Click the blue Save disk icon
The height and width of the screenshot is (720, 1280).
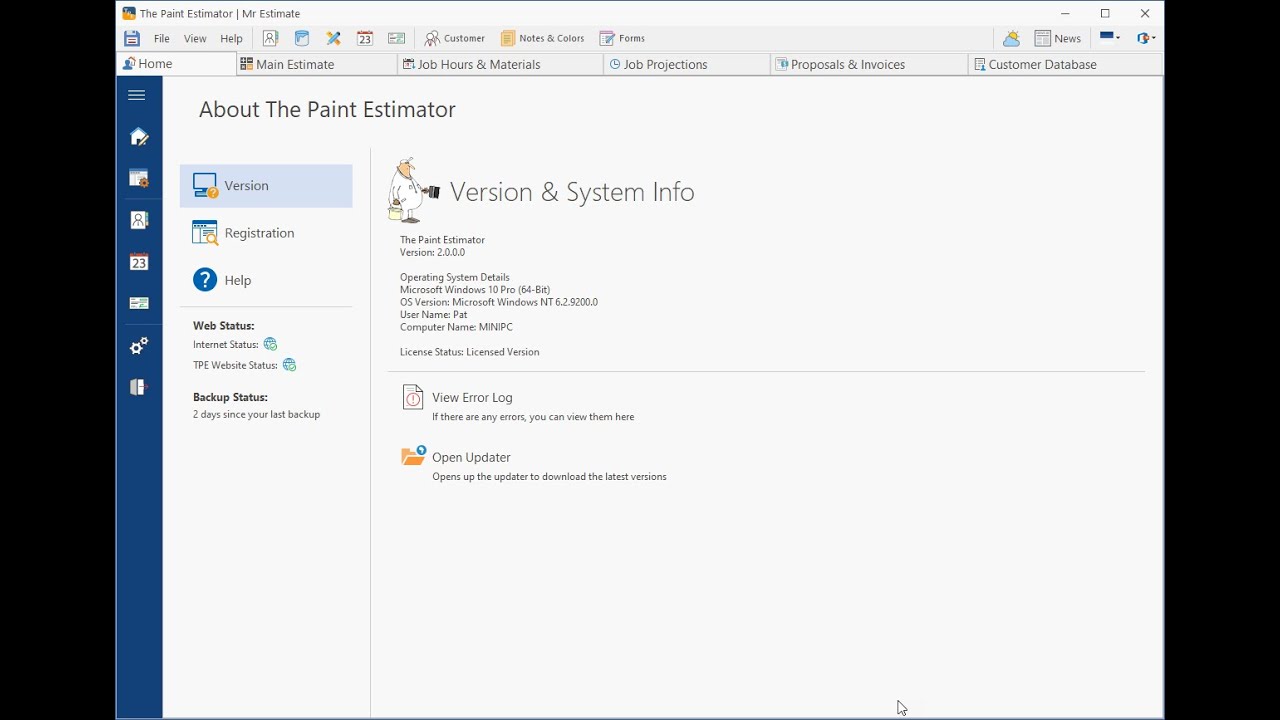pyautogui.click(x=132, y=38)
